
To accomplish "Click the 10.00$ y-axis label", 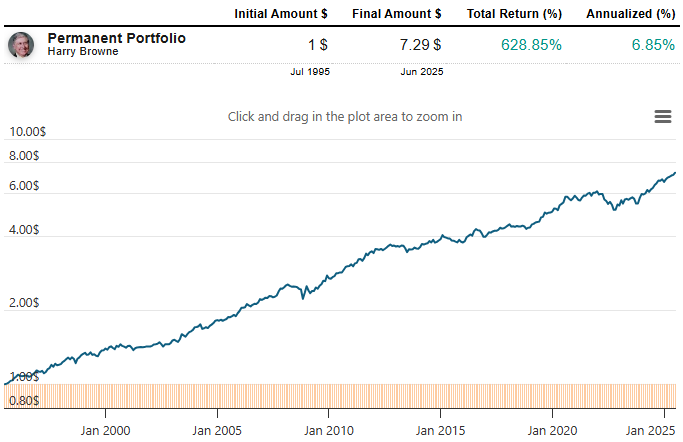I will click(27, 132).
